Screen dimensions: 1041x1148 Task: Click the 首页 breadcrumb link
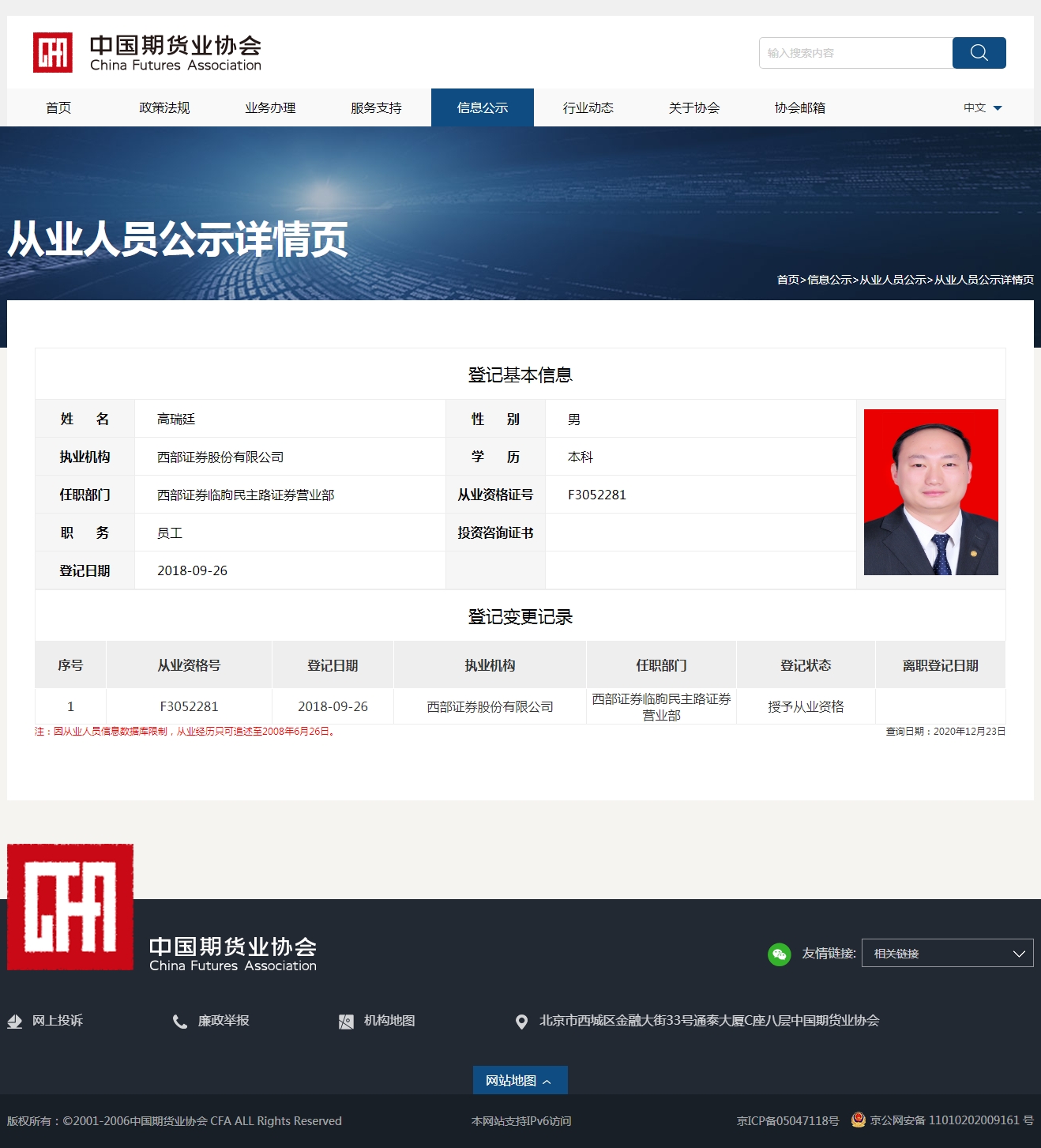click(x=787, y=280)
